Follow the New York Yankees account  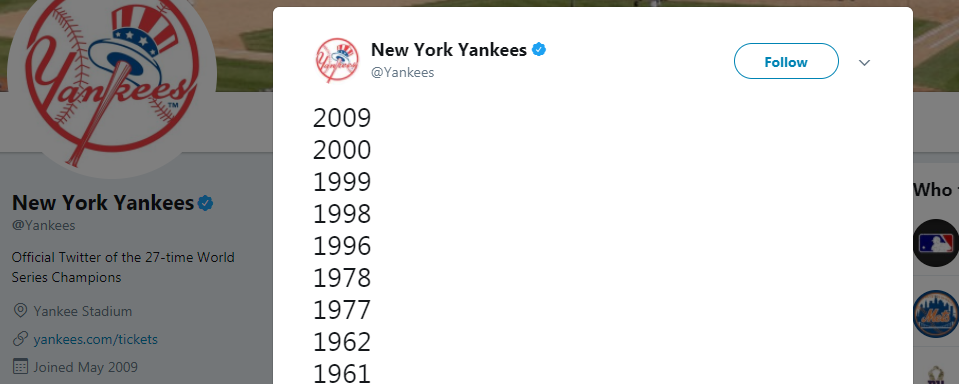(x=786, y=61)
